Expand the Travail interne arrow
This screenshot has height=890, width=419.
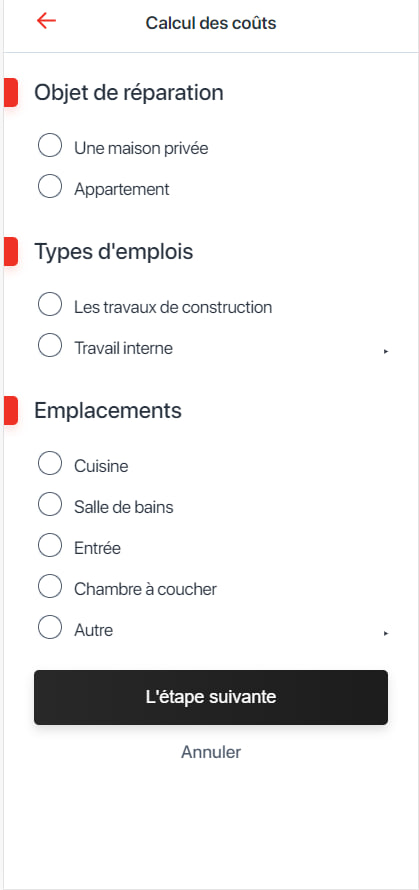coord(386,352)
